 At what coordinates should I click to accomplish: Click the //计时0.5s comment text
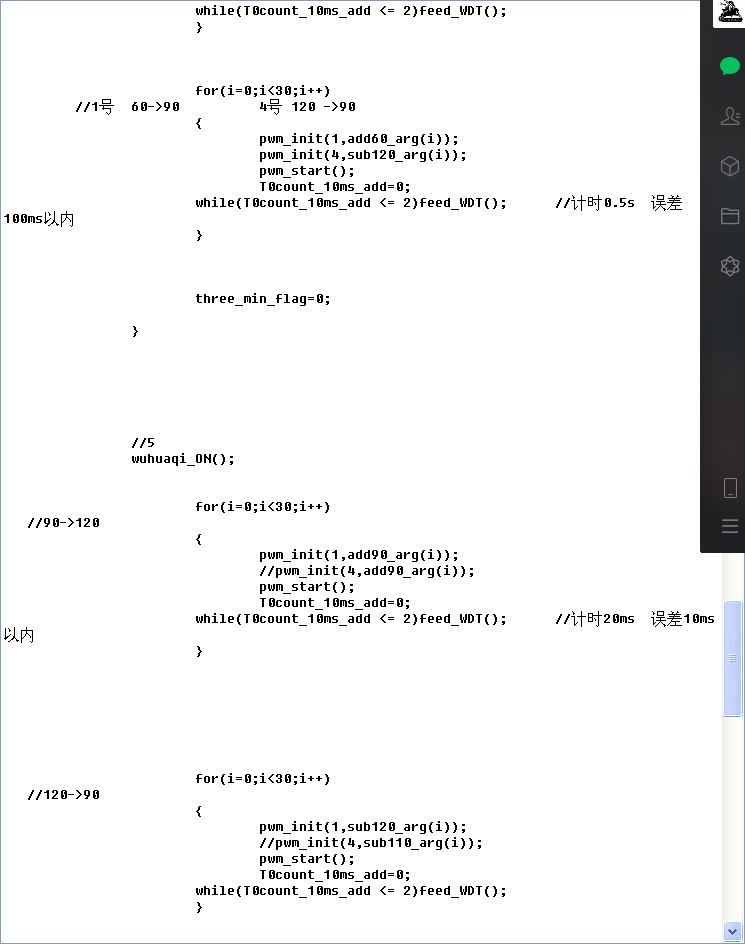tap(594, 203)
